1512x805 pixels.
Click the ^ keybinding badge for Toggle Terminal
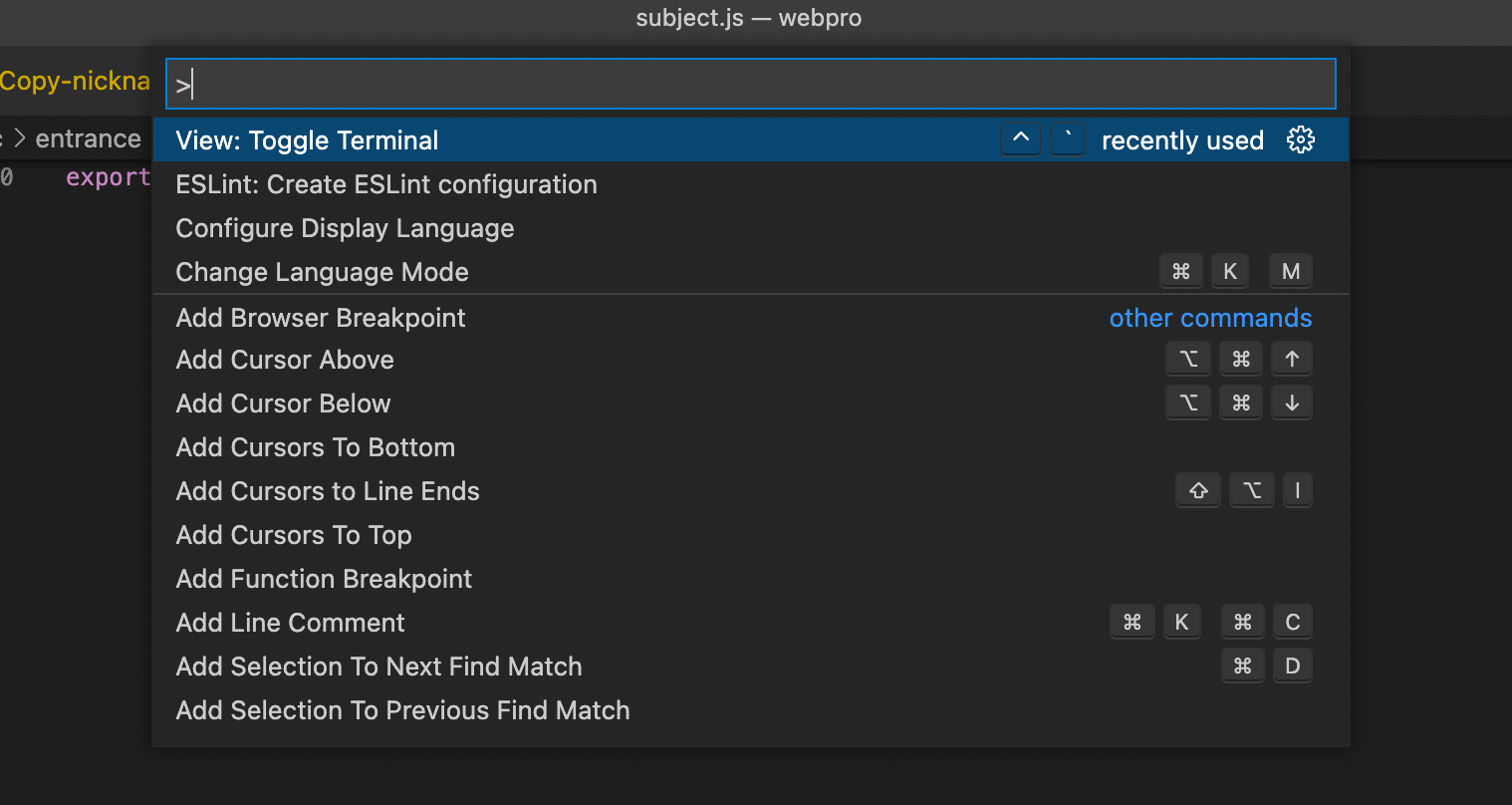coord(1020,138)
